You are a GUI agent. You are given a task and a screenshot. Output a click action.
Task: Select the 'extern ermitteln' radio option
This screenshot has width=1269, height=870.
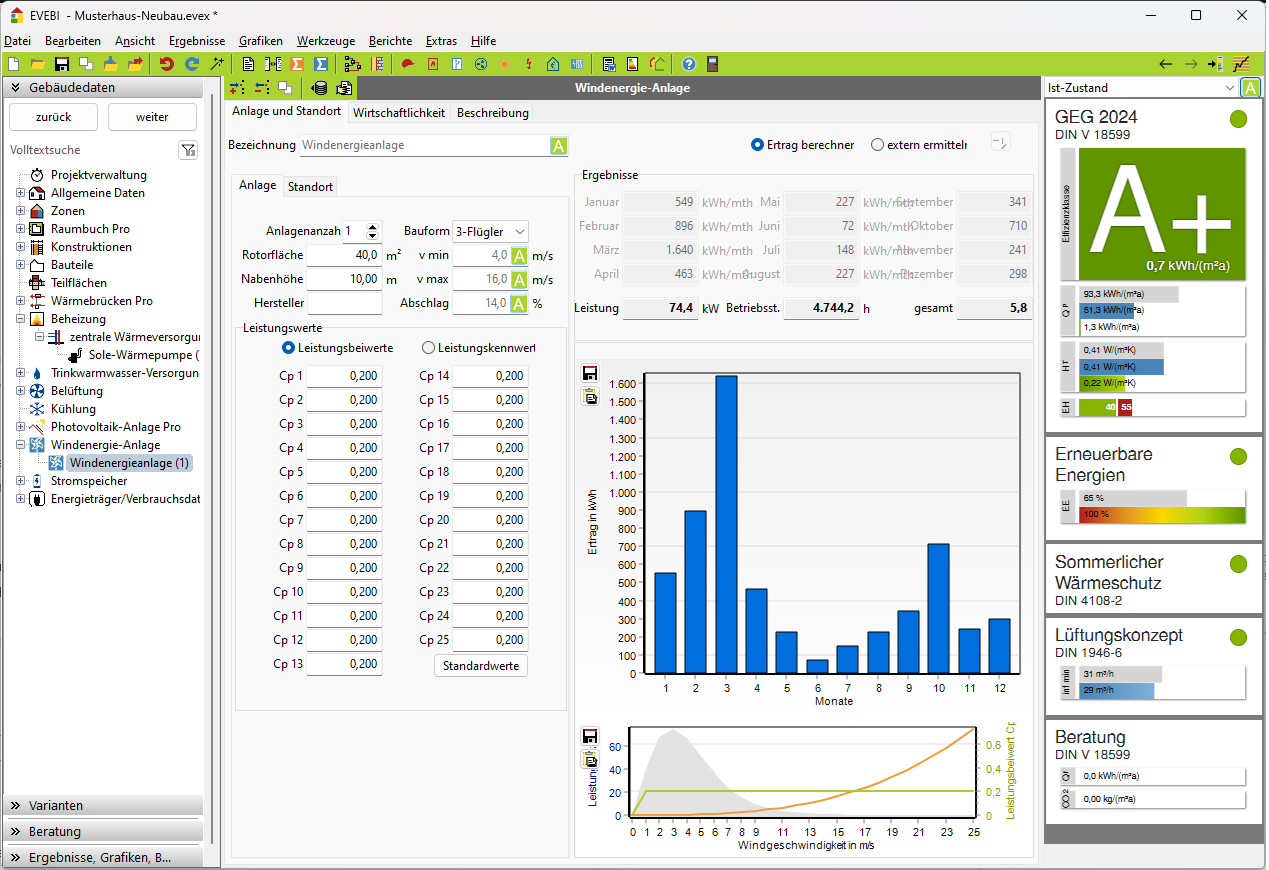point(878,145)
